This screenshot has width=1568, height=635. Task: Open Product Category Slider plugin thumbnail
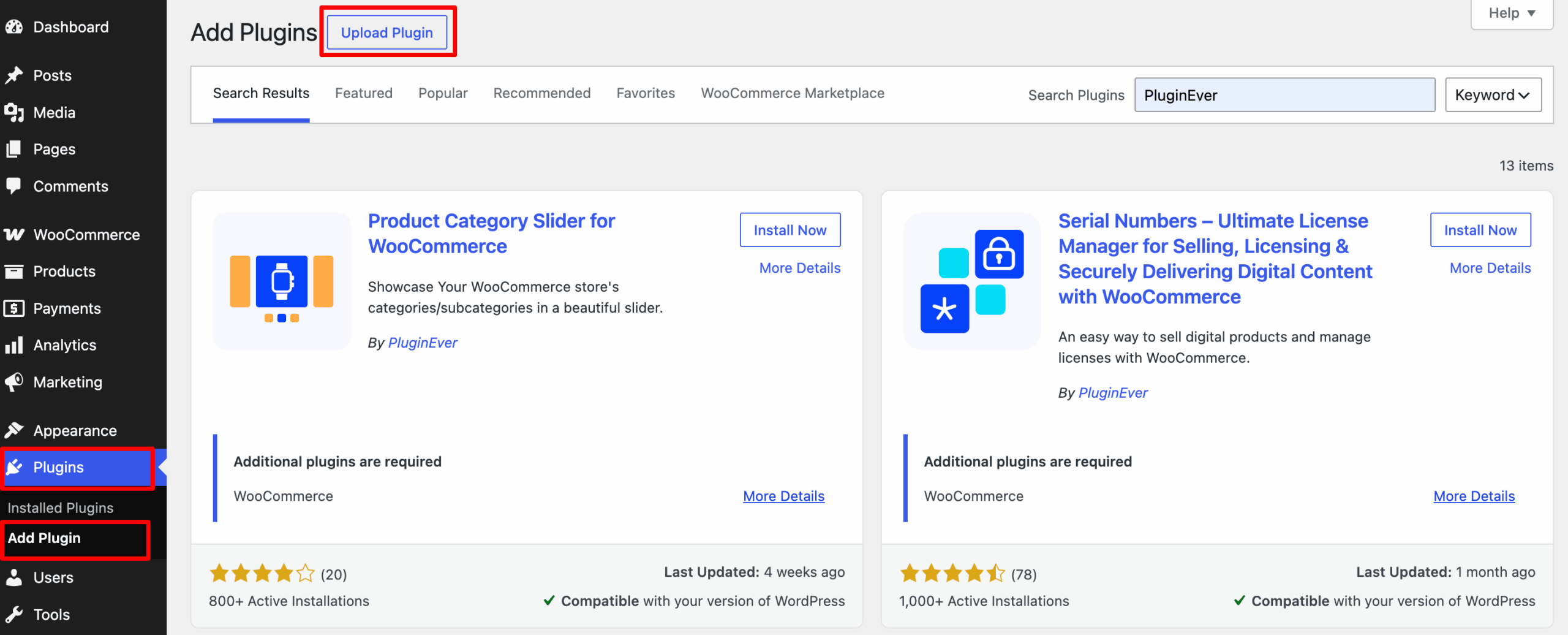(x=282, y=281)
